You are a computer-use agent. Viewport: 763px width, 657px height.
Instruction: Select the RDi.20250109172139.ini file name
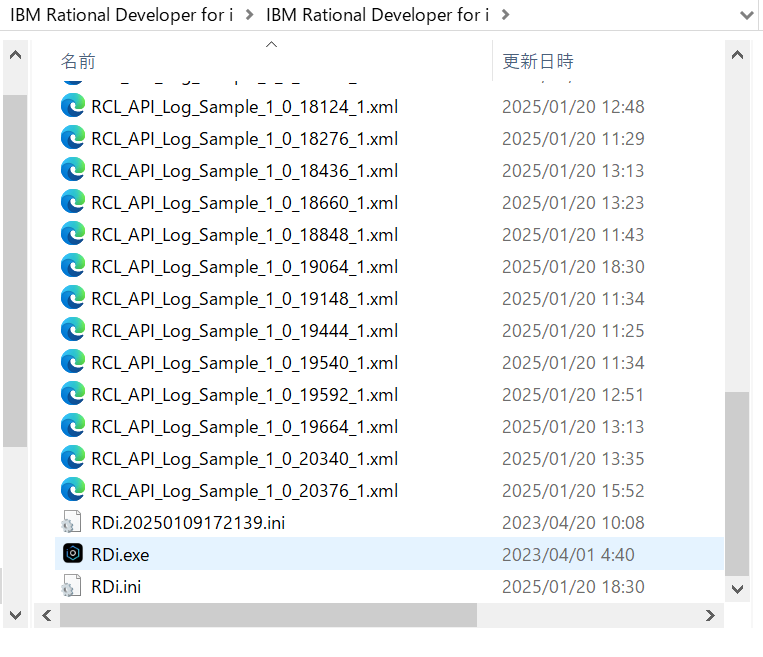pyautogui.click(x=188, y=523)
